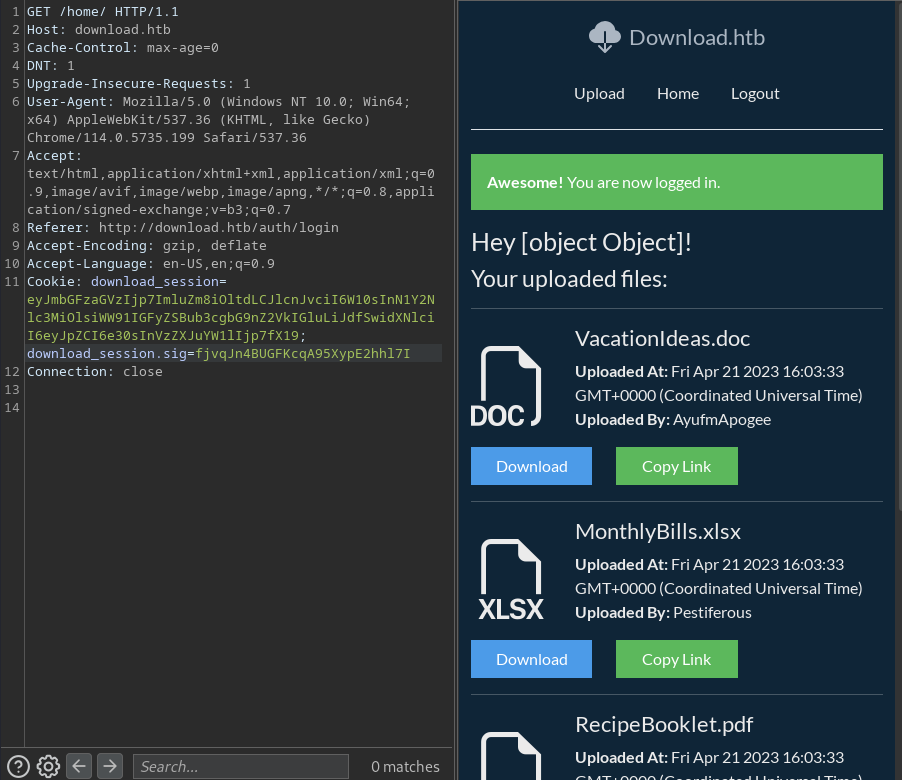Click the Uploaded At date under VacationIdeas.doc

click(718, 384)
